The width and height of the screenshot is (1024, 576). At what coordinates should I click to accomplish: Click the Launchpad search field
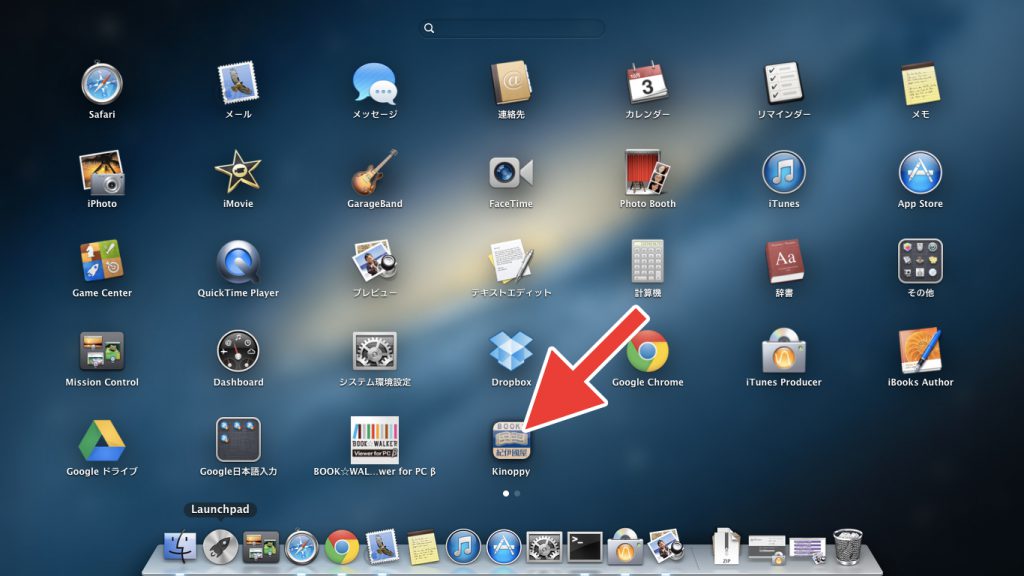(x=511, y=28)
